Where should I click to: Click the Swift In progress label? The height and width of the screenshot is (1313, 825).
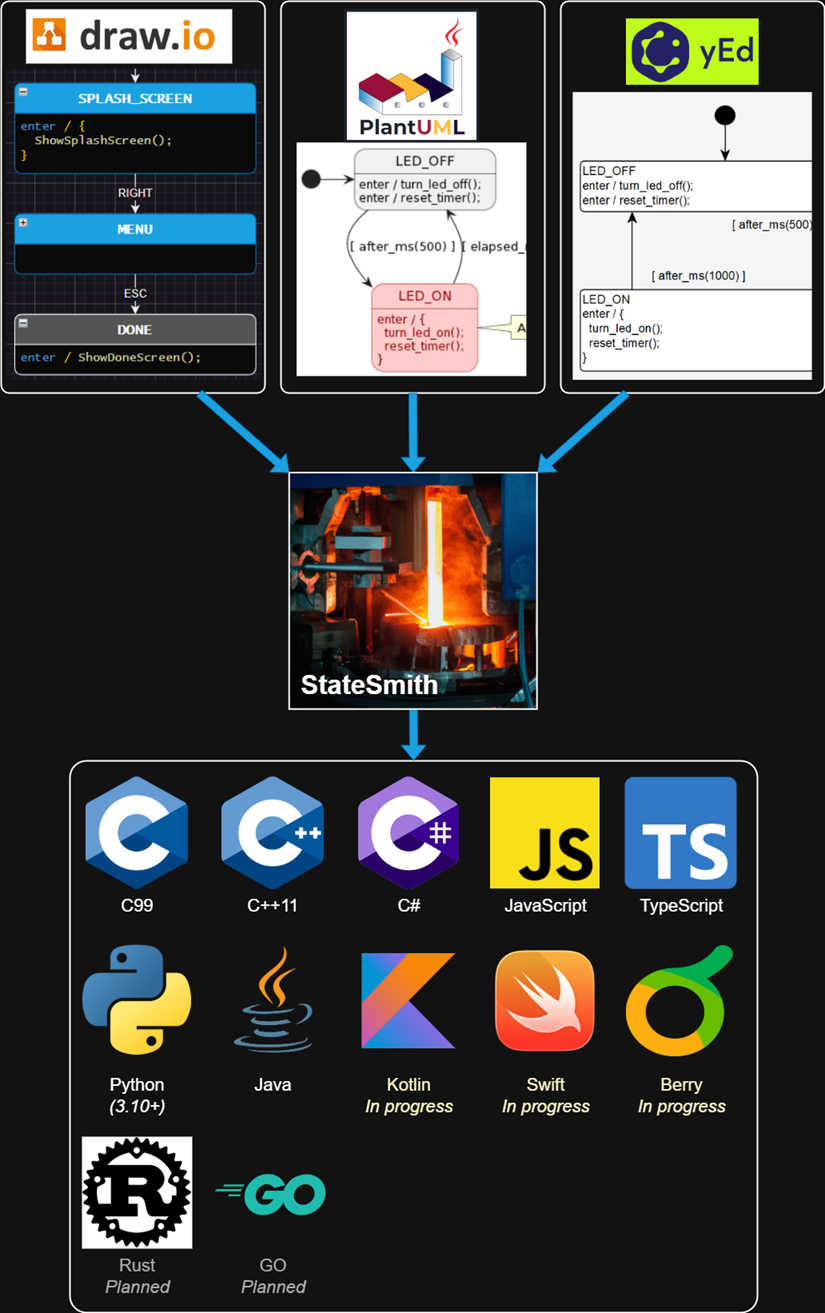545,1096
